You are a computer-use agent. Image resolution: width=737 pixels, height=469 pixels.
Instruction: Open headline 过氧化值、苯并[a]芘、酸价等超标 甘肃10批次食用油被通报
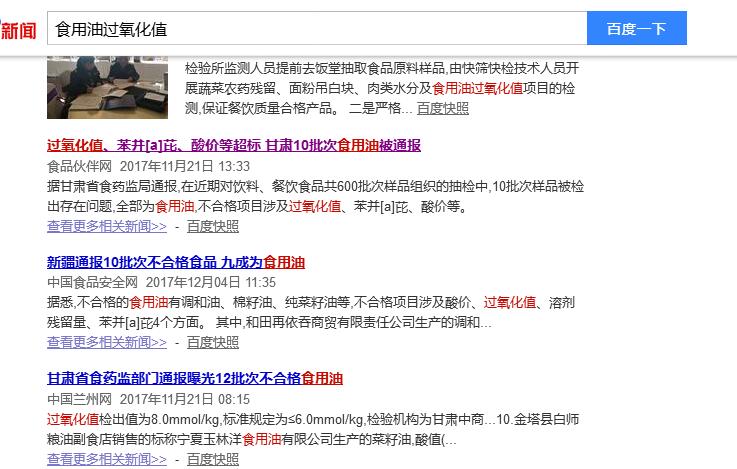[234, 145]
